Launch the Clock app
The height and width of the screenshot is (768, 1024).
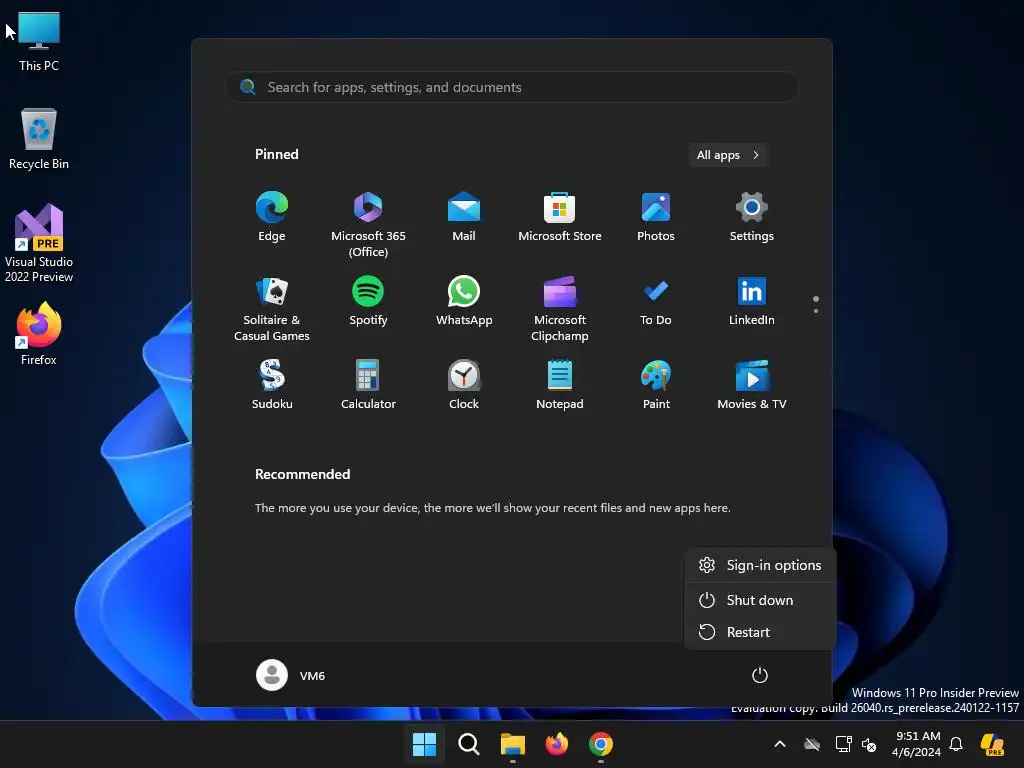click(x=464, y=385)
